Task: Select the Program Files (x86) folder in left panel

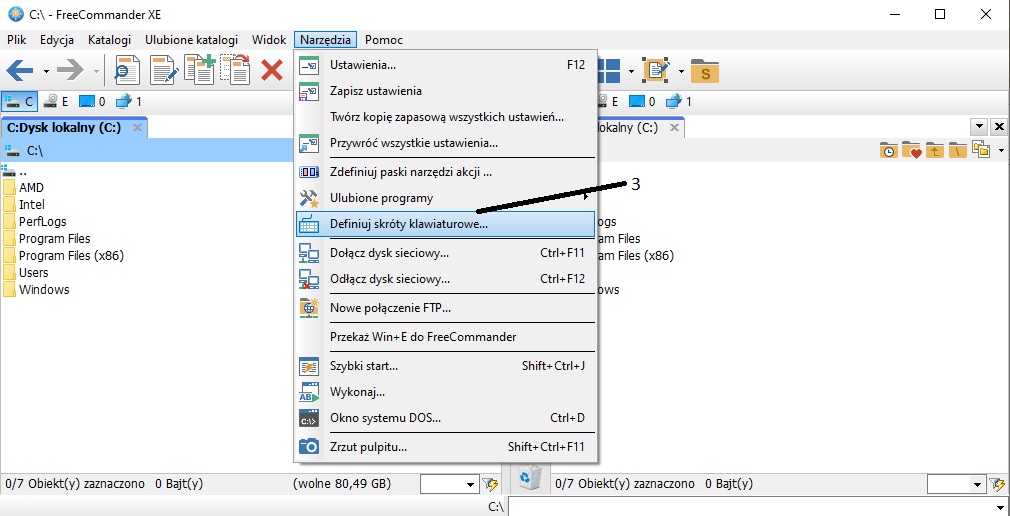Action: point(71,256)
